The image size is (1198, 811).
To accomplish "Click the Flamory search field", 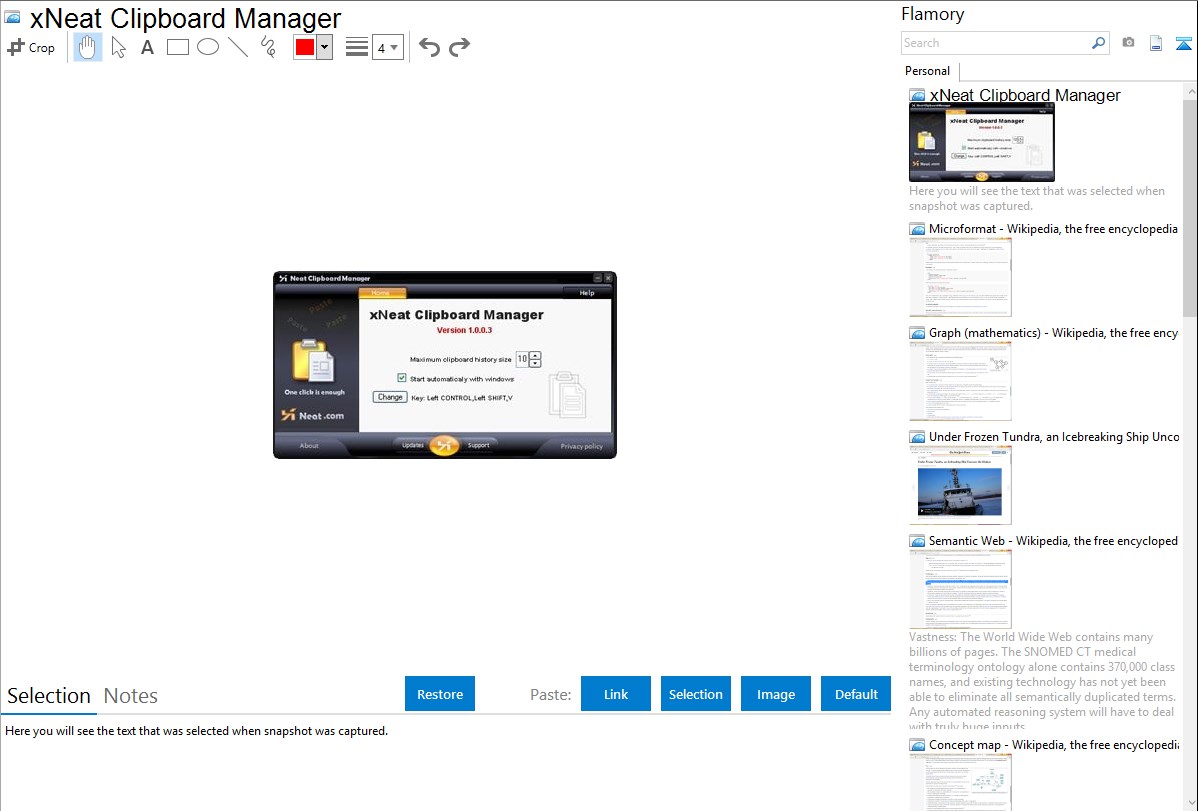I will (x=996, y=43).
